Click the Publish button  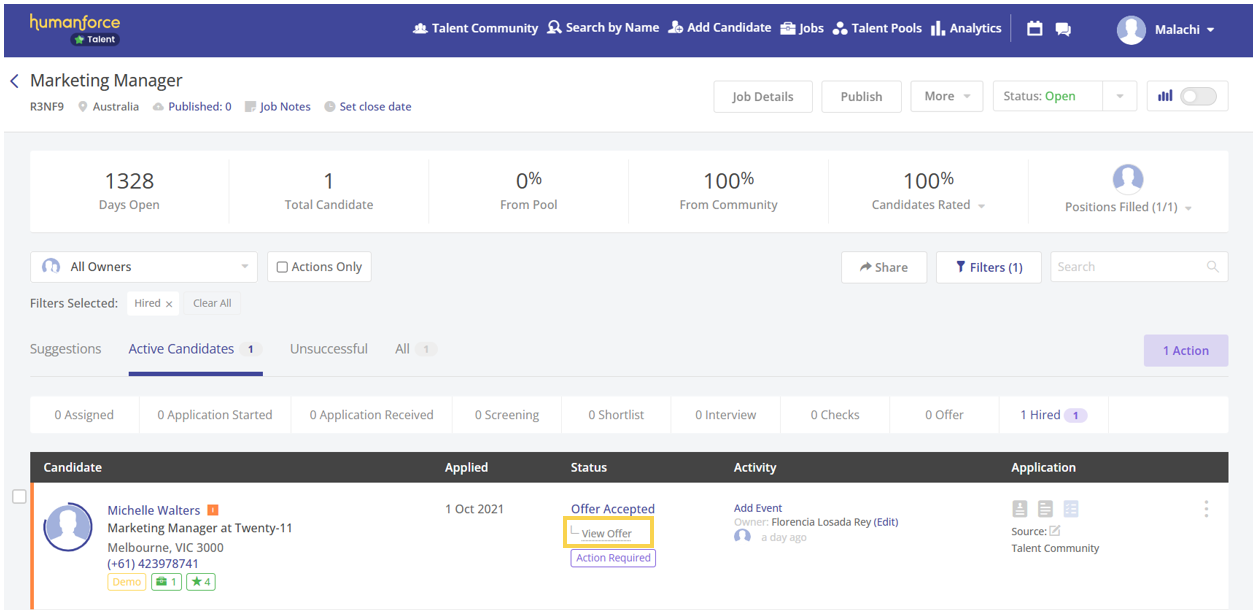click(x=861, y=97)
